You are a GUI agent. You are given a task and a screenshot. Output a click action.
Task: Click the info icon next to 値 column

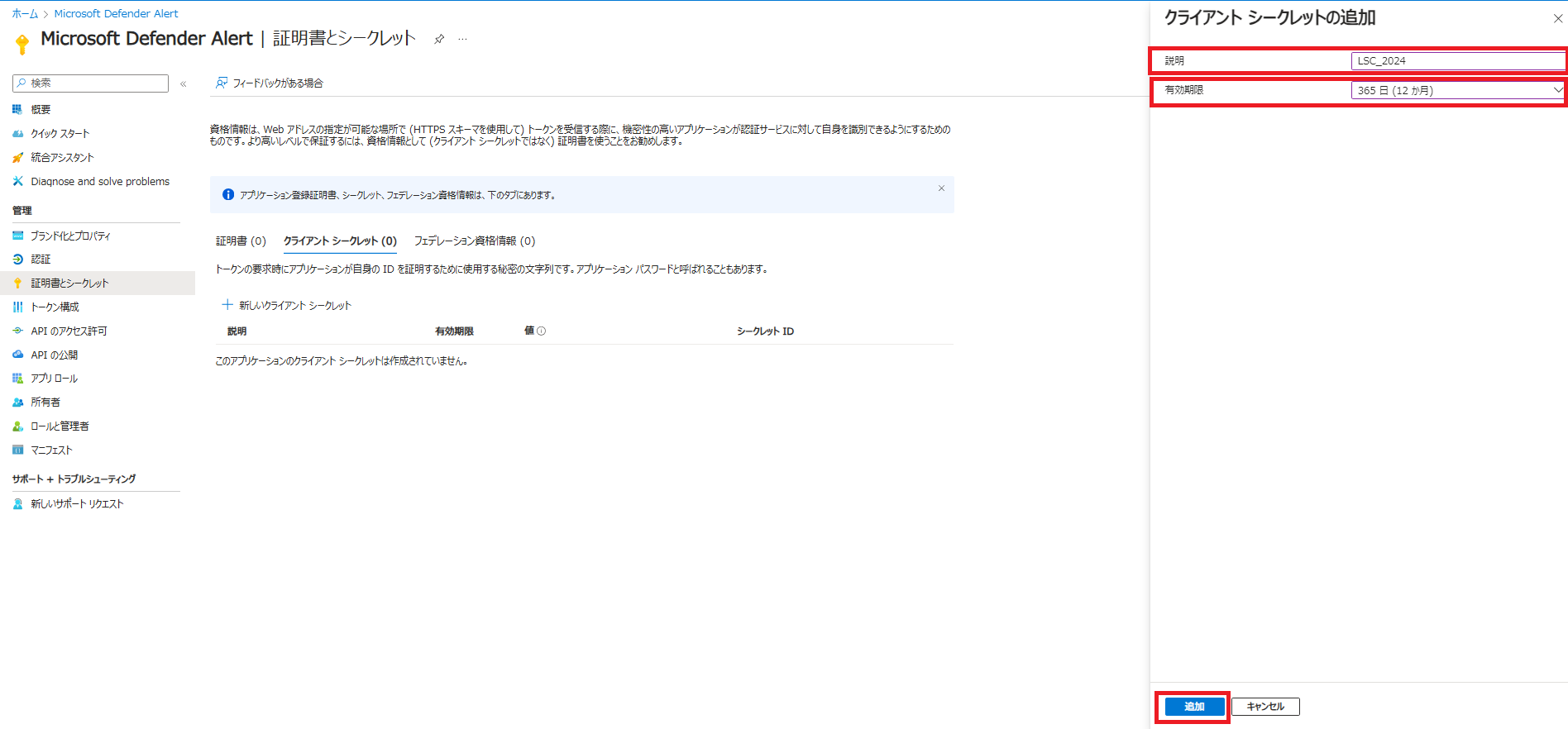point(542,331)
